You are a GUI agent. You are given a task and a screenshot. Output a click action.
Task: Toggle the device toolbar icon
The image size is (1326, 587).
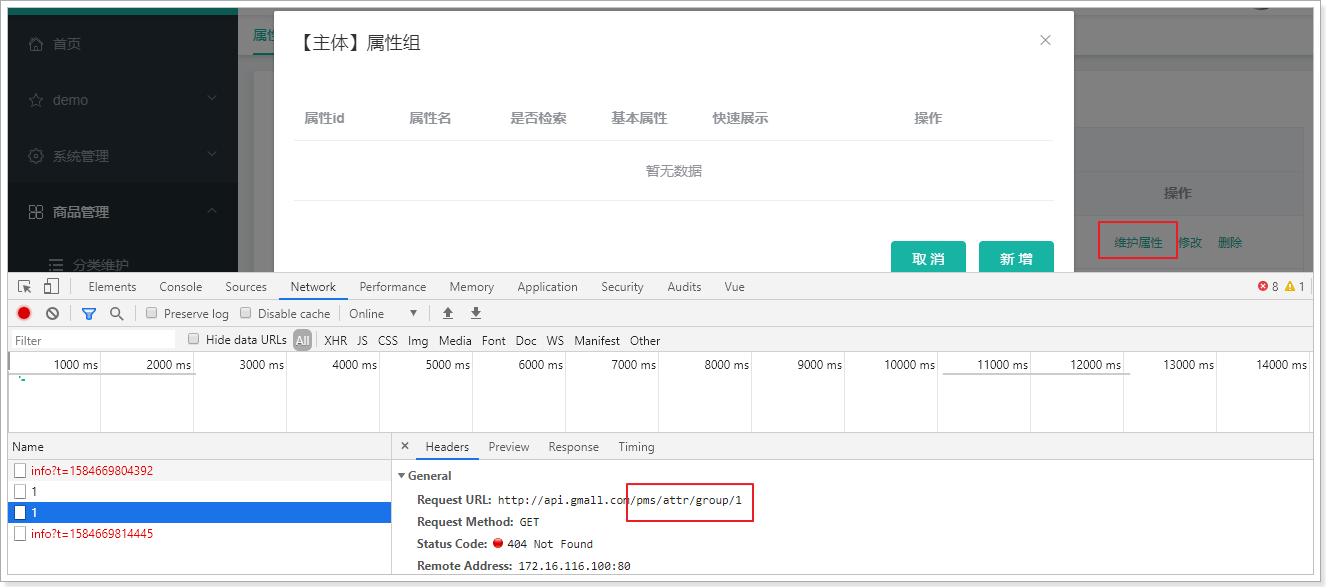tap(51, 287)
